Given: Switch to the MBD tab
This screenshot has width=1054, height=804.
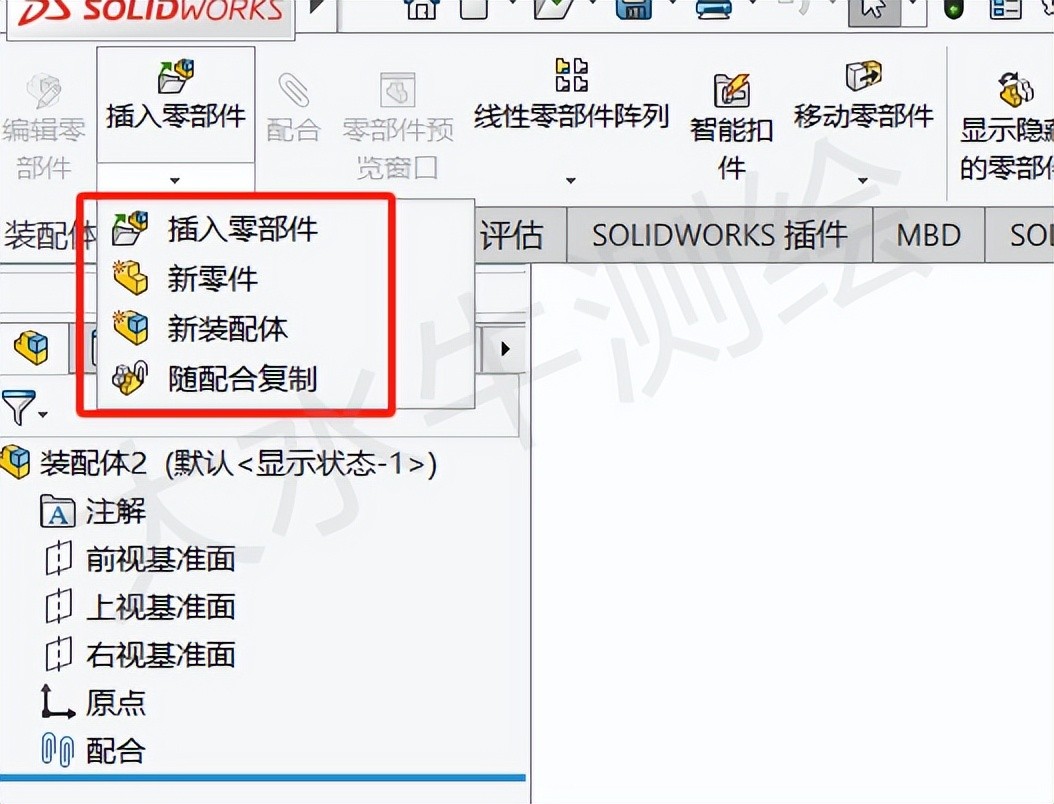Looking at the screenshot, I should pyautogui.click(x=928, y=235).
